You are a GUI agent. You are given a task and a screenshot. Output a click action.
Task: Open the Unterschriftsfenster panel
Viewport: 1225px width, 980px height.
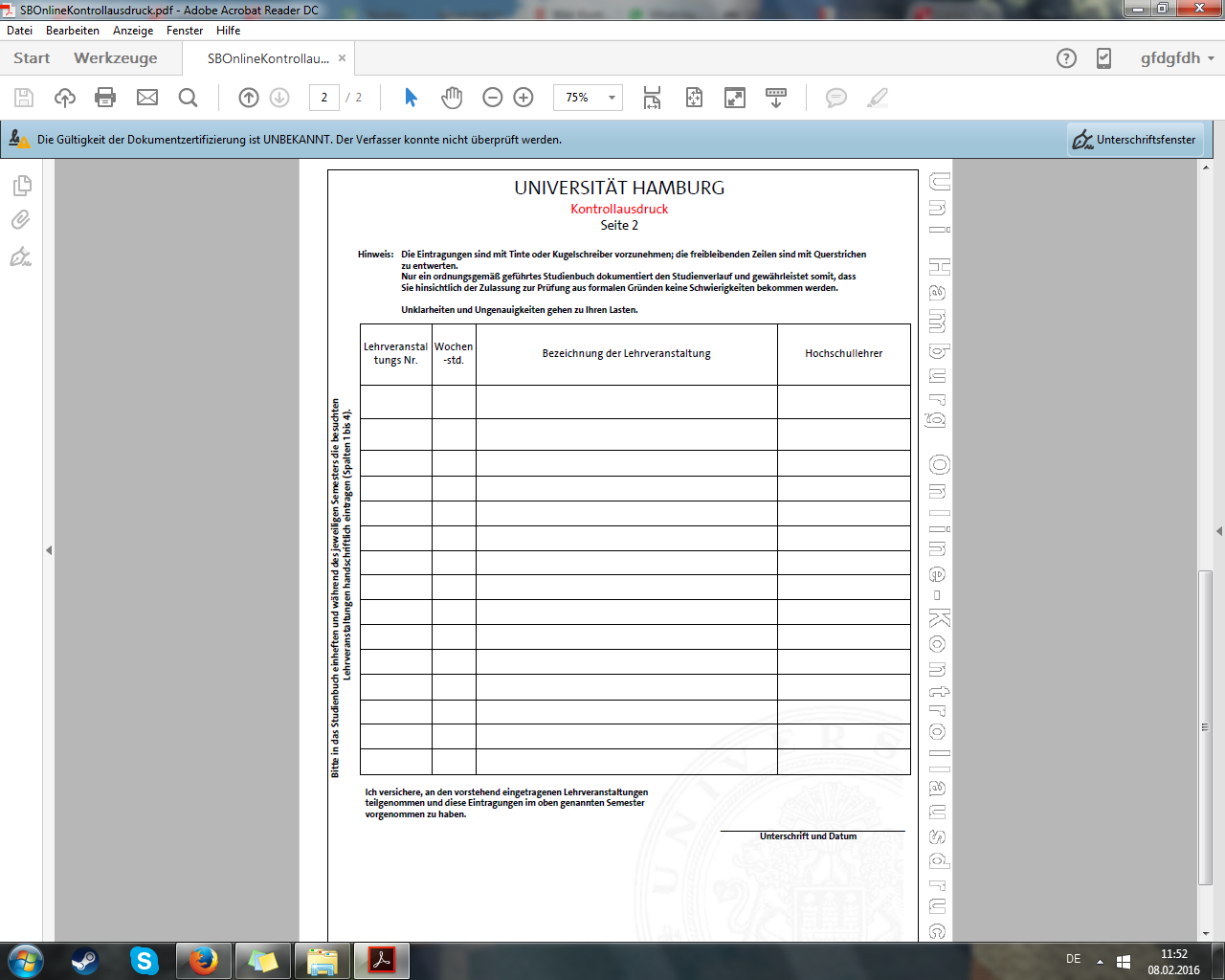click(x=1135, y=140)
